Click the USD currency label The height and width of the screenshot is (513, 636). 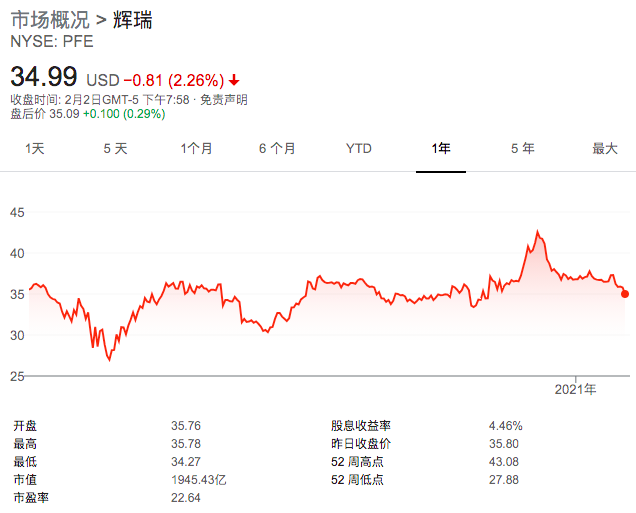(x=103, y=80)
